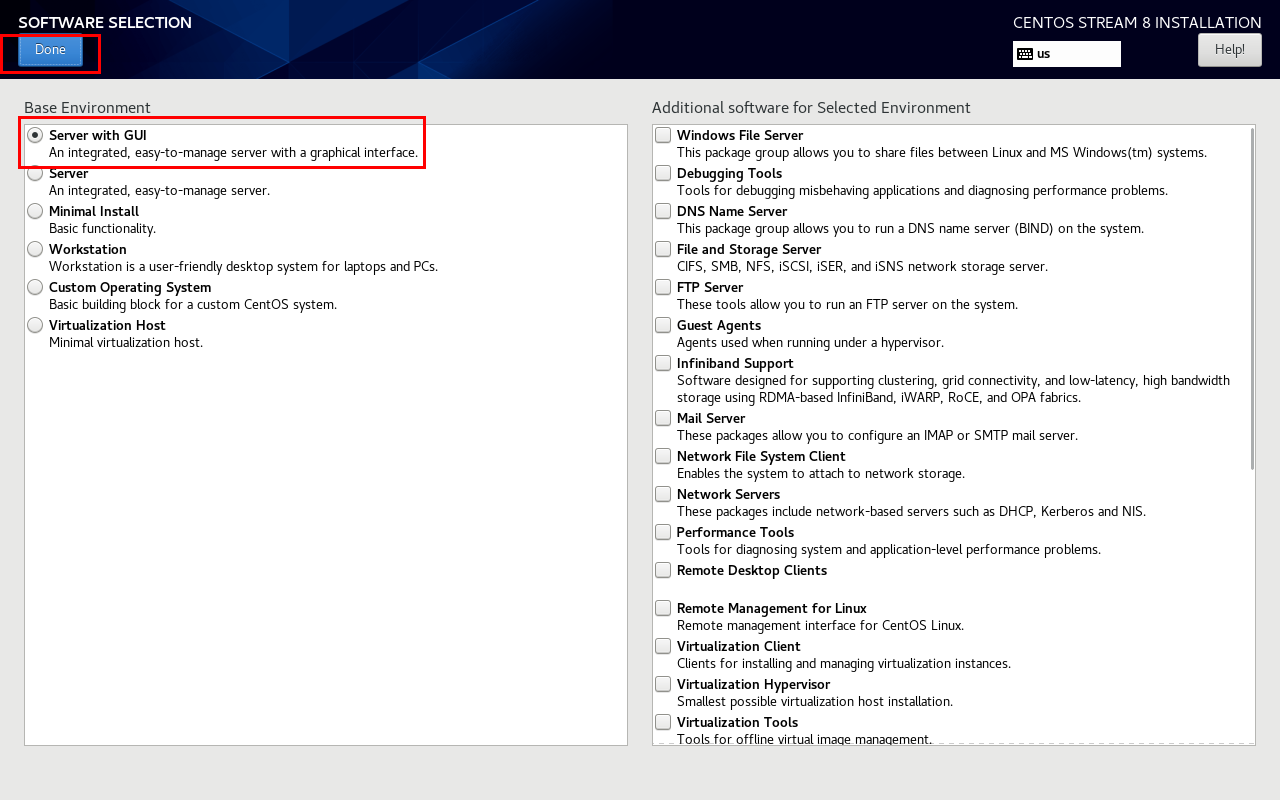Toggle Infiniband Support checkbox
Image resolution: width=1280 pixels, height=800 pixels.
[x=663, y=363]
